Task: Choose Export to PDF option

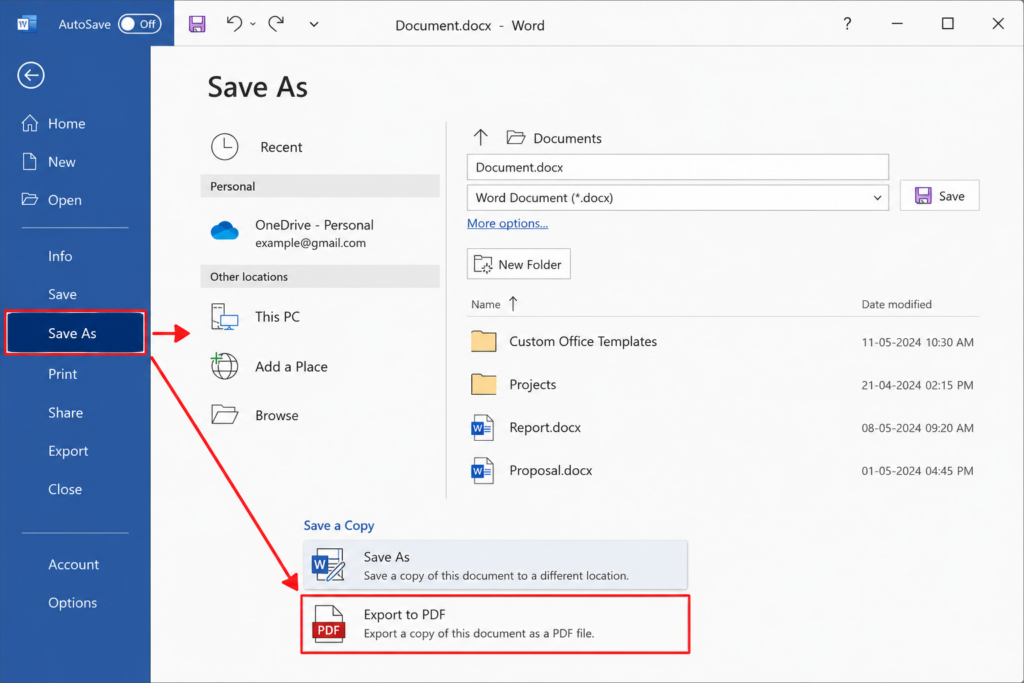Action: [495, 624]
